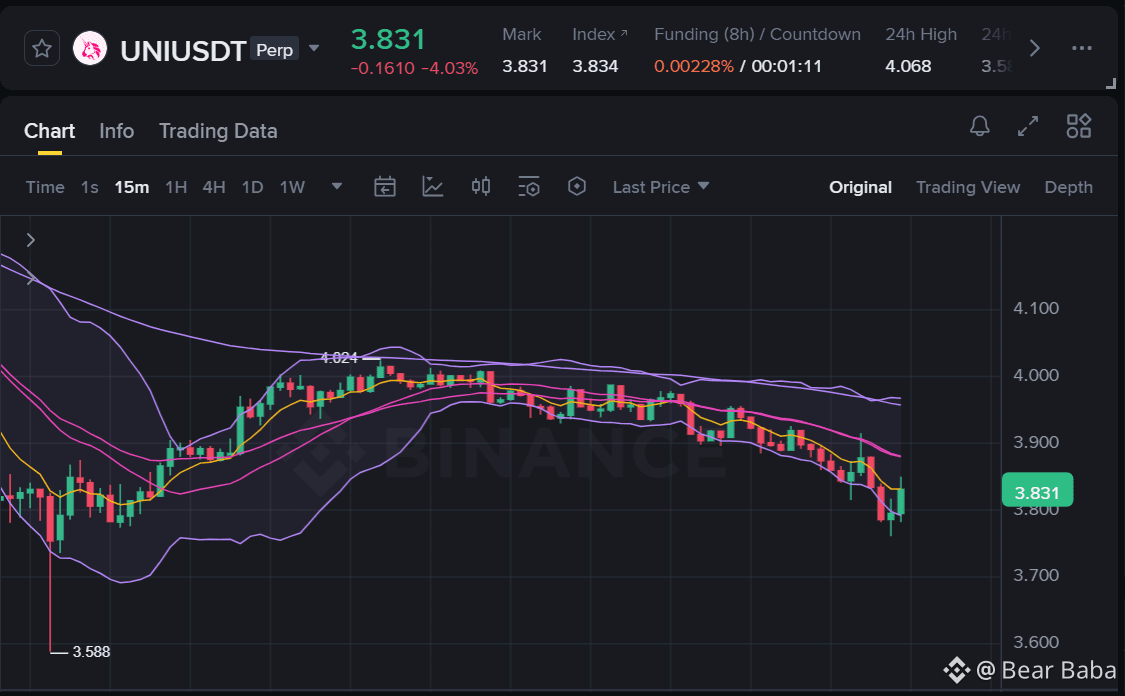Open the three-dot more options menu
Viewport: 1125px width, 696px height.
pyautogui.click(x=1081, y=49)
